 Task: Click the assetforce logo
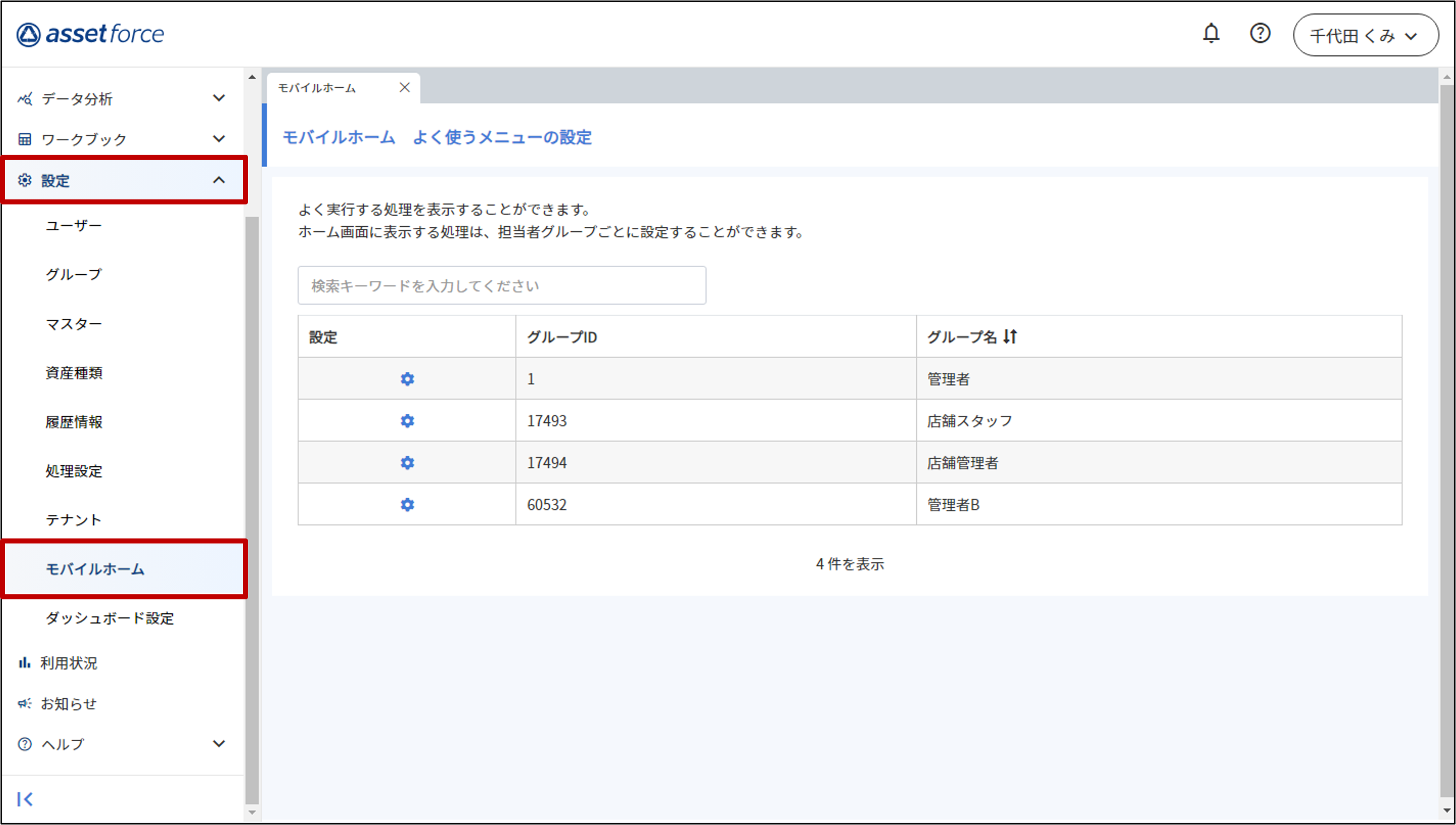91,34
